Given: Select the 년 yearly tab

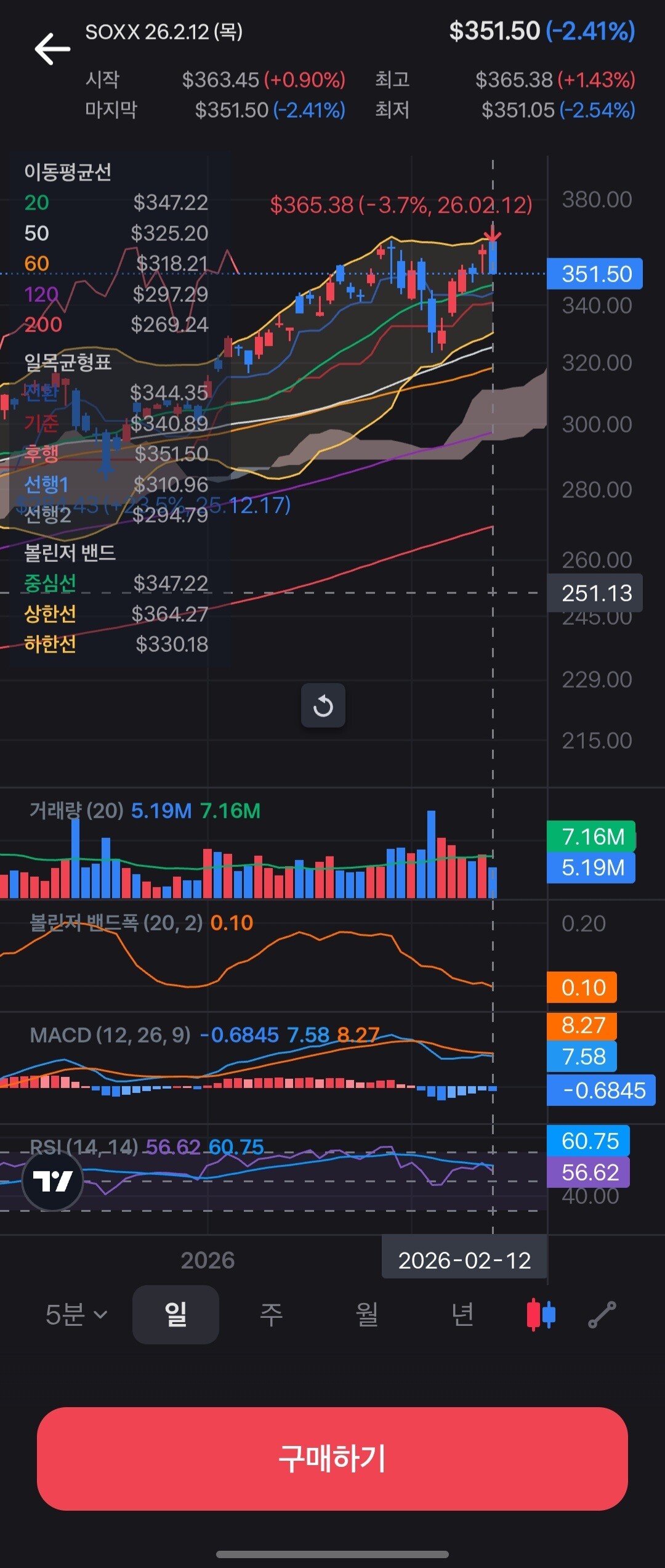Looking at the screenshot, I should pyautogui.click(x=462, y=1314).
